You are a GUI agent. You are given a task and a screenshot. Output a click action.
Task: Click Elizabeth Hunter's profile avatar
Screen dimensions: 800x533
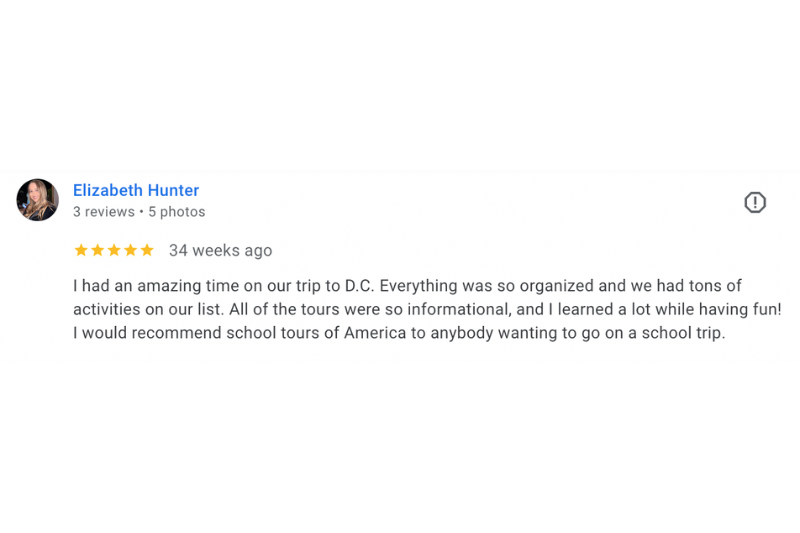click(38, 200)
